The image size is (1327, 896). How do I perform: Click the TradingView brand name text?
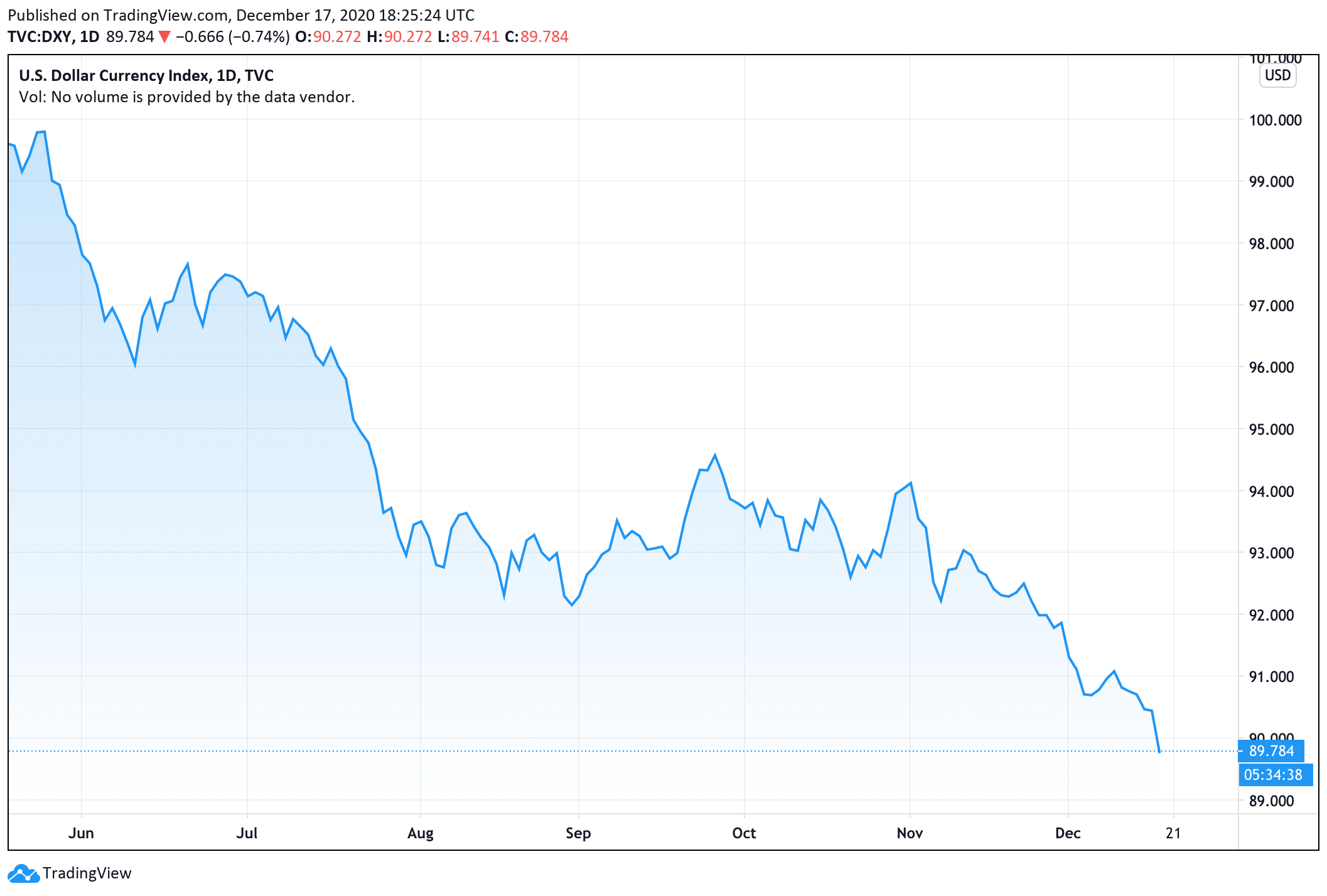pos(87,873)
